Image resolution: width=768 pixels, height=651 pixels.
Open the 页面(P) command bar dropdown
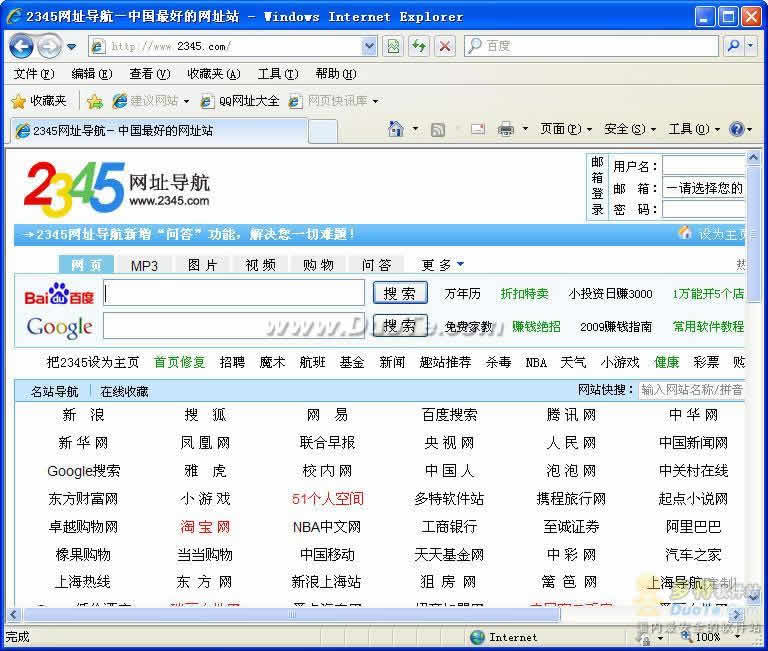[x=566, y=129]
